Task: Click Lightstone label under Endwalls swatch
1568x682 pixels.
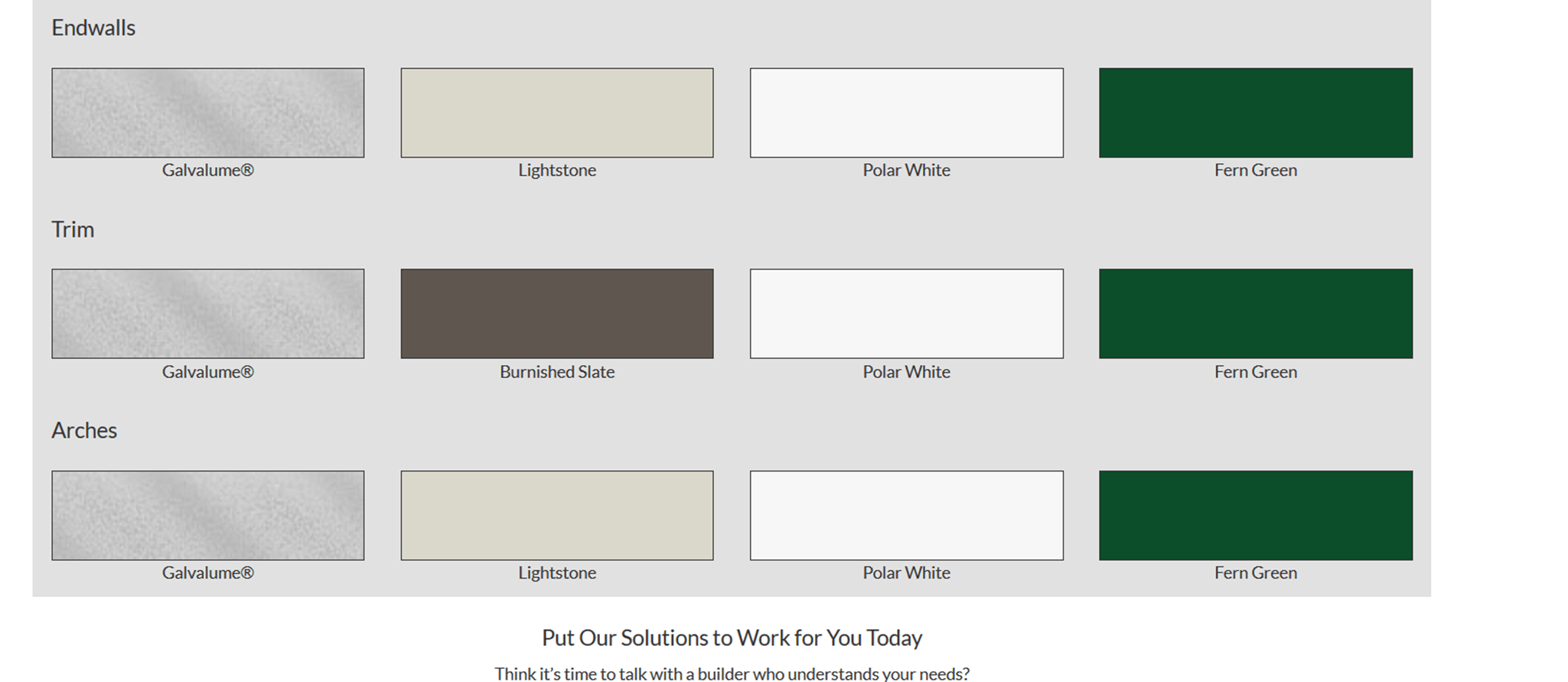Action: [x=557, y=171]
